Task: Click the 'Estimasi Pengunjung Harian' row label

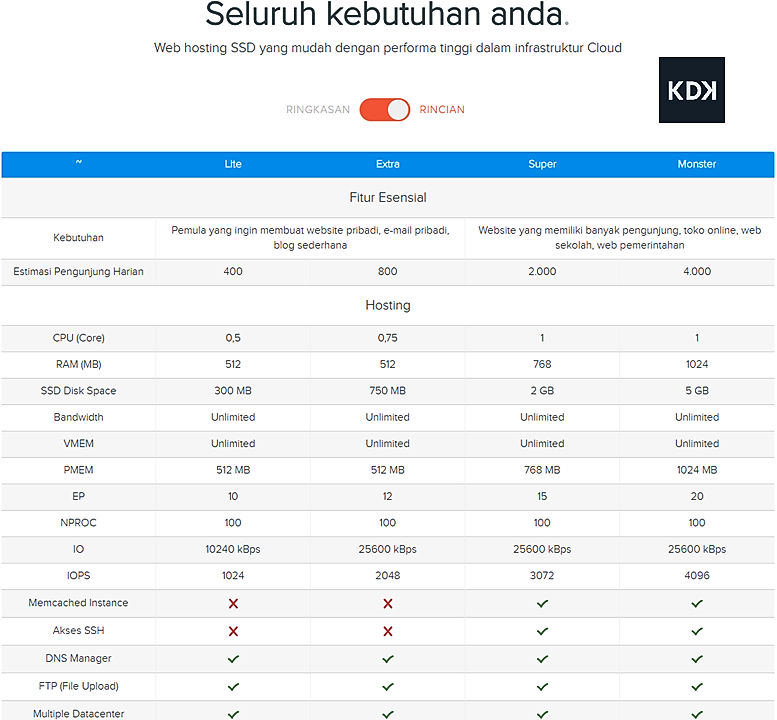Action: (x=78, y=272)
